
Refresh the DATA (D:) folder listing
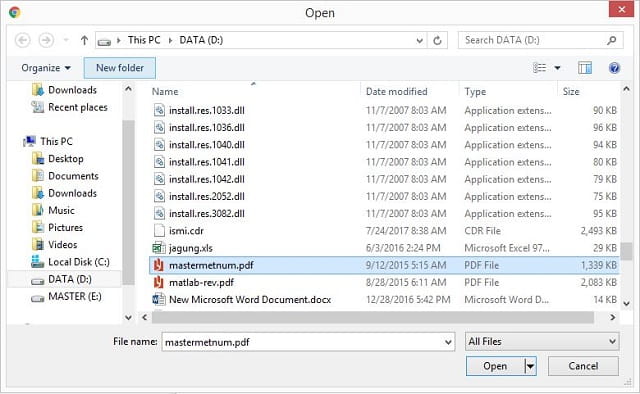tap(437, 40)
